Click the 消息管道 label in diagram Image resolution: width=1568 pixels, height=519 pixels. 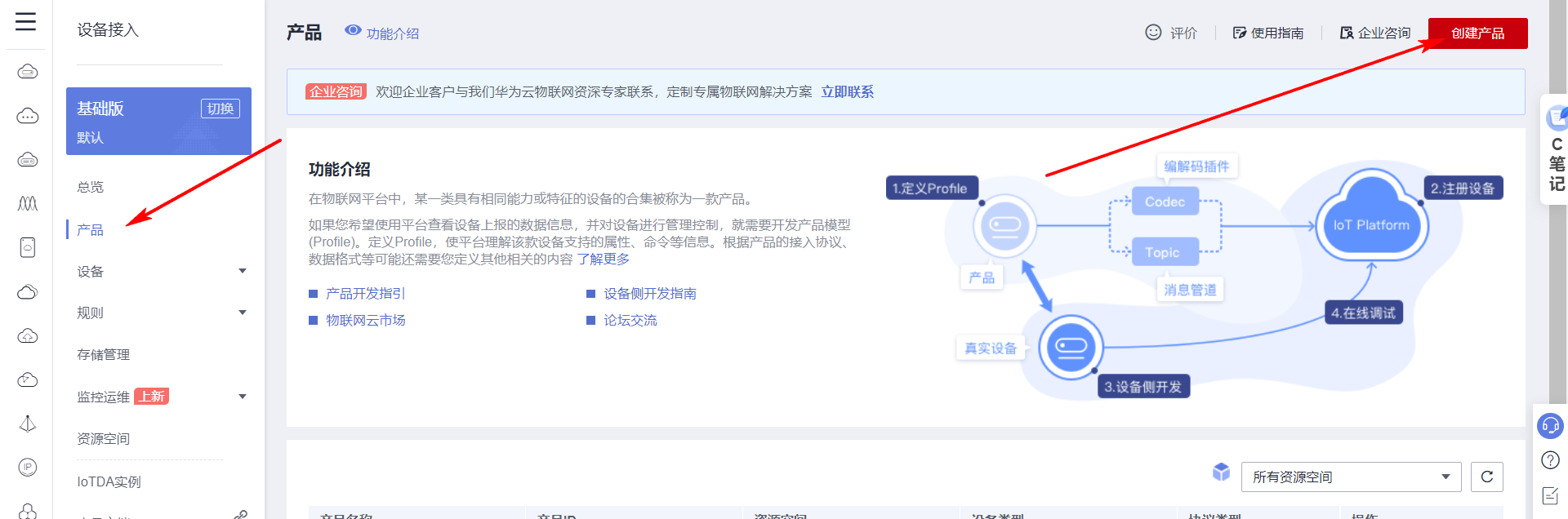click(x=1190, y=290)
